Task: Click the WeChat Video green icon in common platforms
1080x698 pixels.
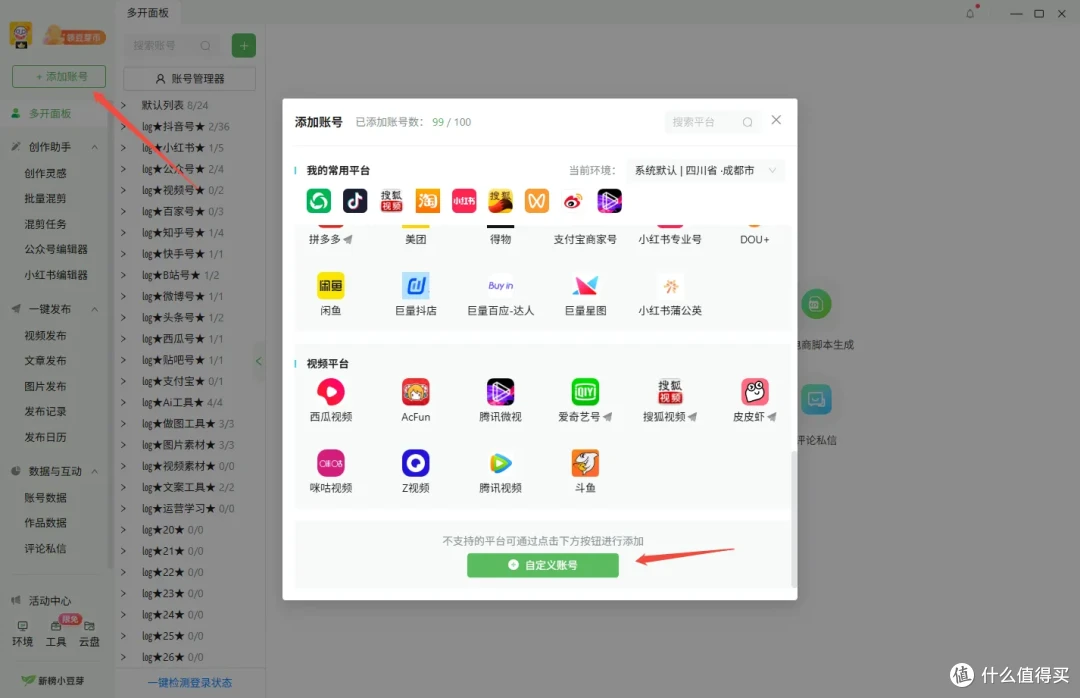Action: point(318,201)
